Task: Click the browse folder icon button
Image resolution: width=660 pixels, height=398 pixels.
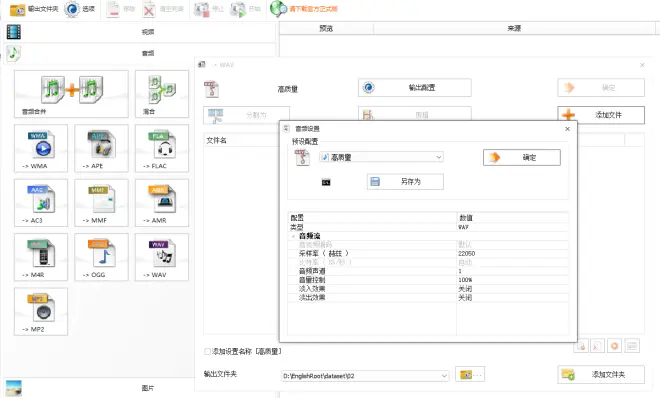Action: (x=470, y=374)
